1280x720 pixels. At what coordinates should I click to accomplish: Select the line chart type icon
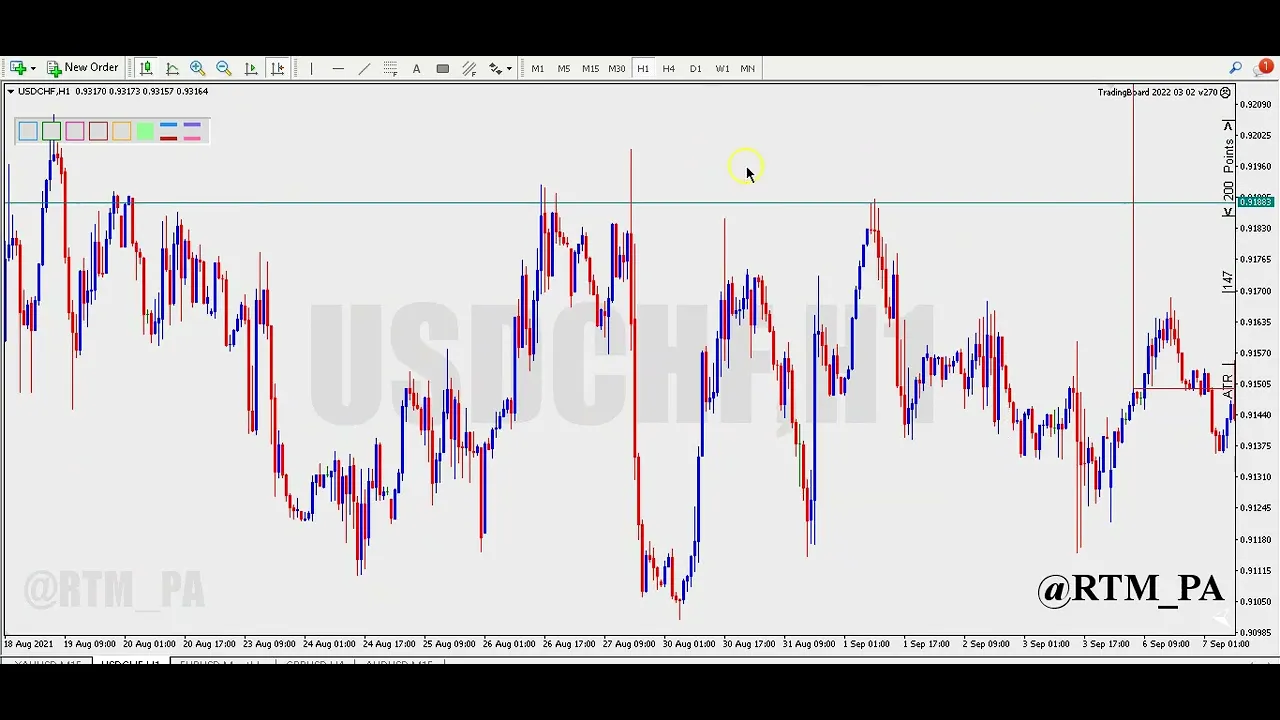(x=172, y=68)
